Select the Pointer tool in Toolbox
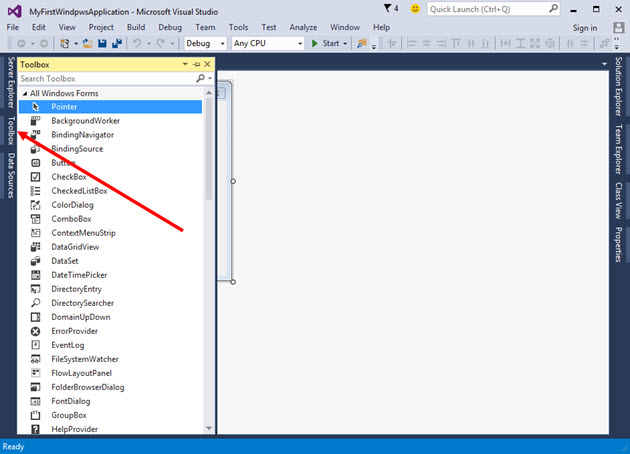Viewport: 630px width, 454px height. pyautogui.click(x=110, y=106)
